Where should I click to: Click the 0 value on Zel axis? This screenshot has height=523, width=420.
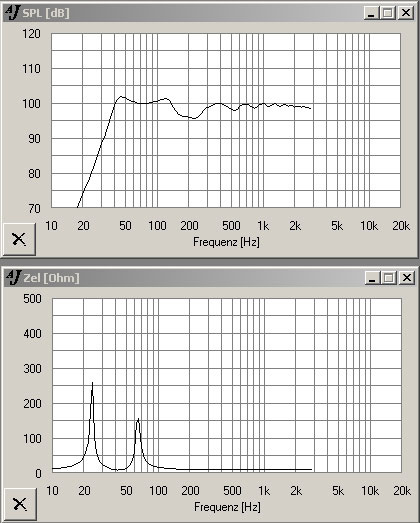(x=38, y=474)
